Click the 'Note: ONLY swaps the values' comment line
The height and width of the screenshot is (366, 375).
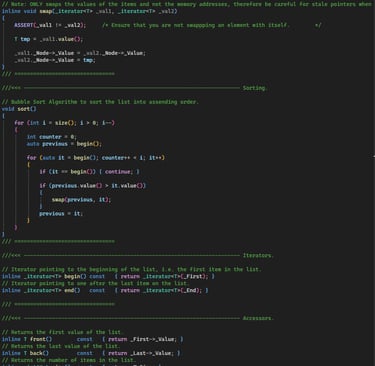pyautogui.click(x=187, y=4)
